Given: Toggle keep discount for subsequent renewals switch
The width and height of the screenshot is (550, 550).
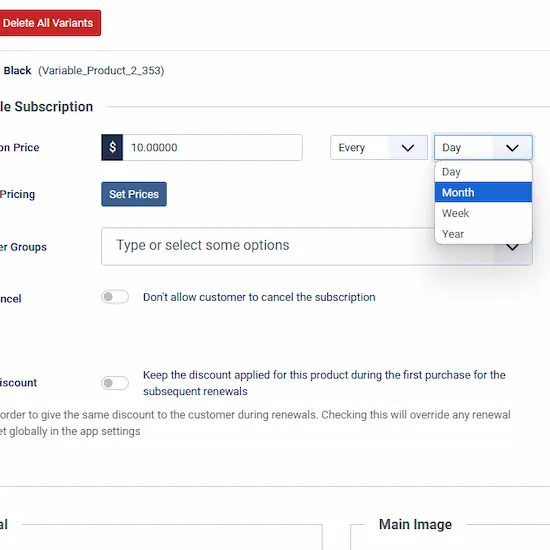Looking at the screenshot, I should click(x=115, y=383).
